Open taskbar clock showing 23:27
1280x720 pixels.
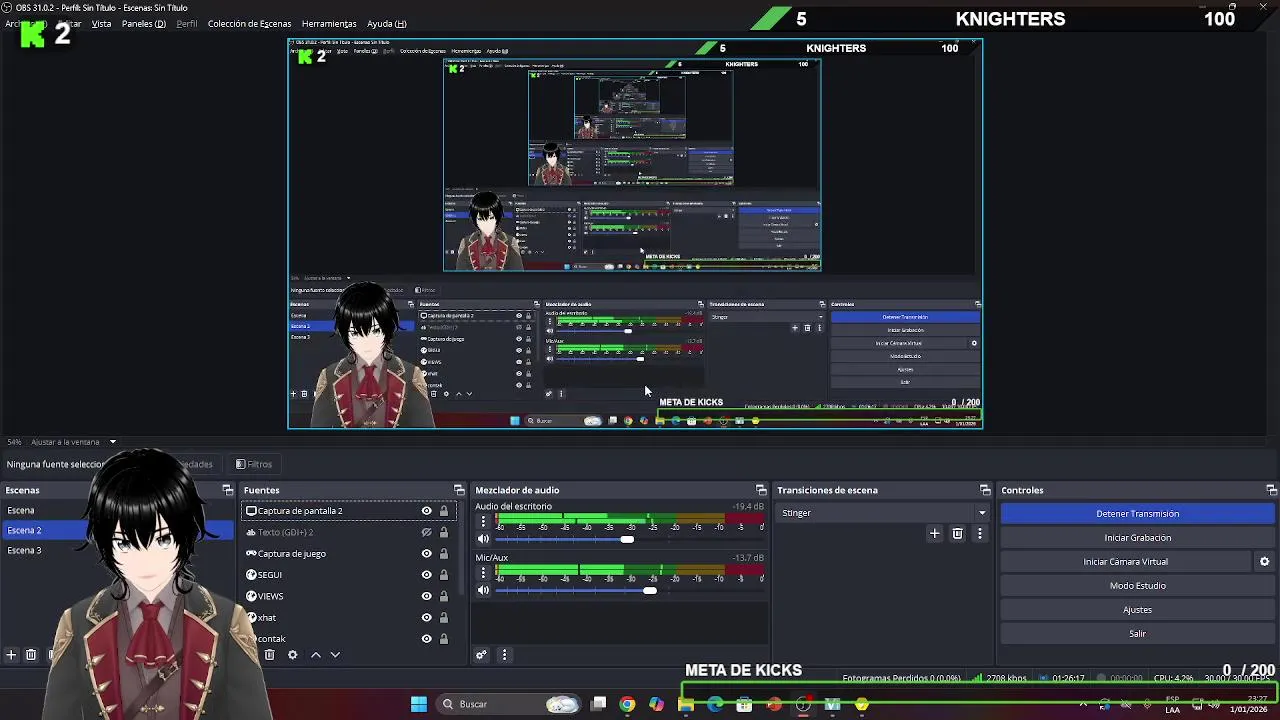tap(1249, 704)
